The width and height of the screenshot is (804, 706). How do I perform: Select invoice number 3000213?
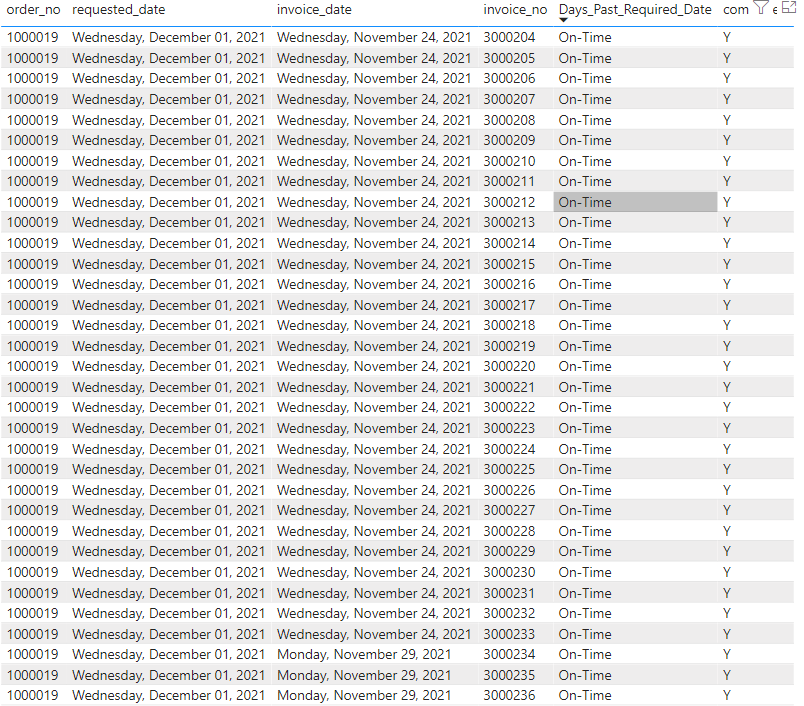click(509, 223)
